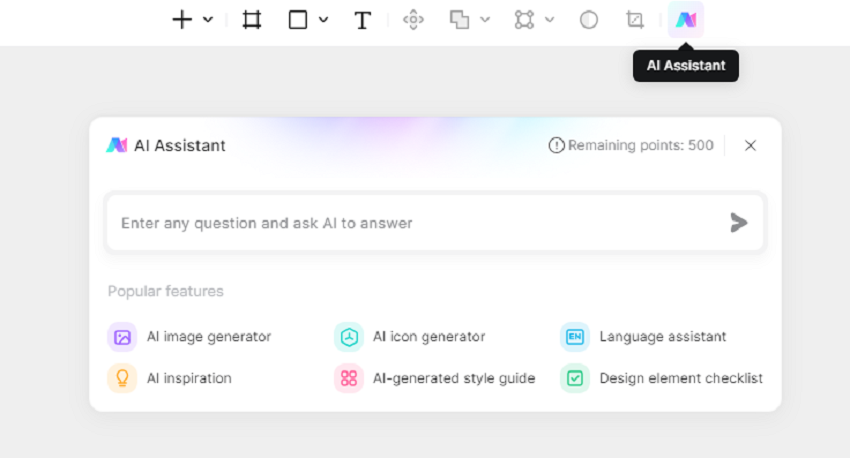Click the mask circle icon

(589, 20)
